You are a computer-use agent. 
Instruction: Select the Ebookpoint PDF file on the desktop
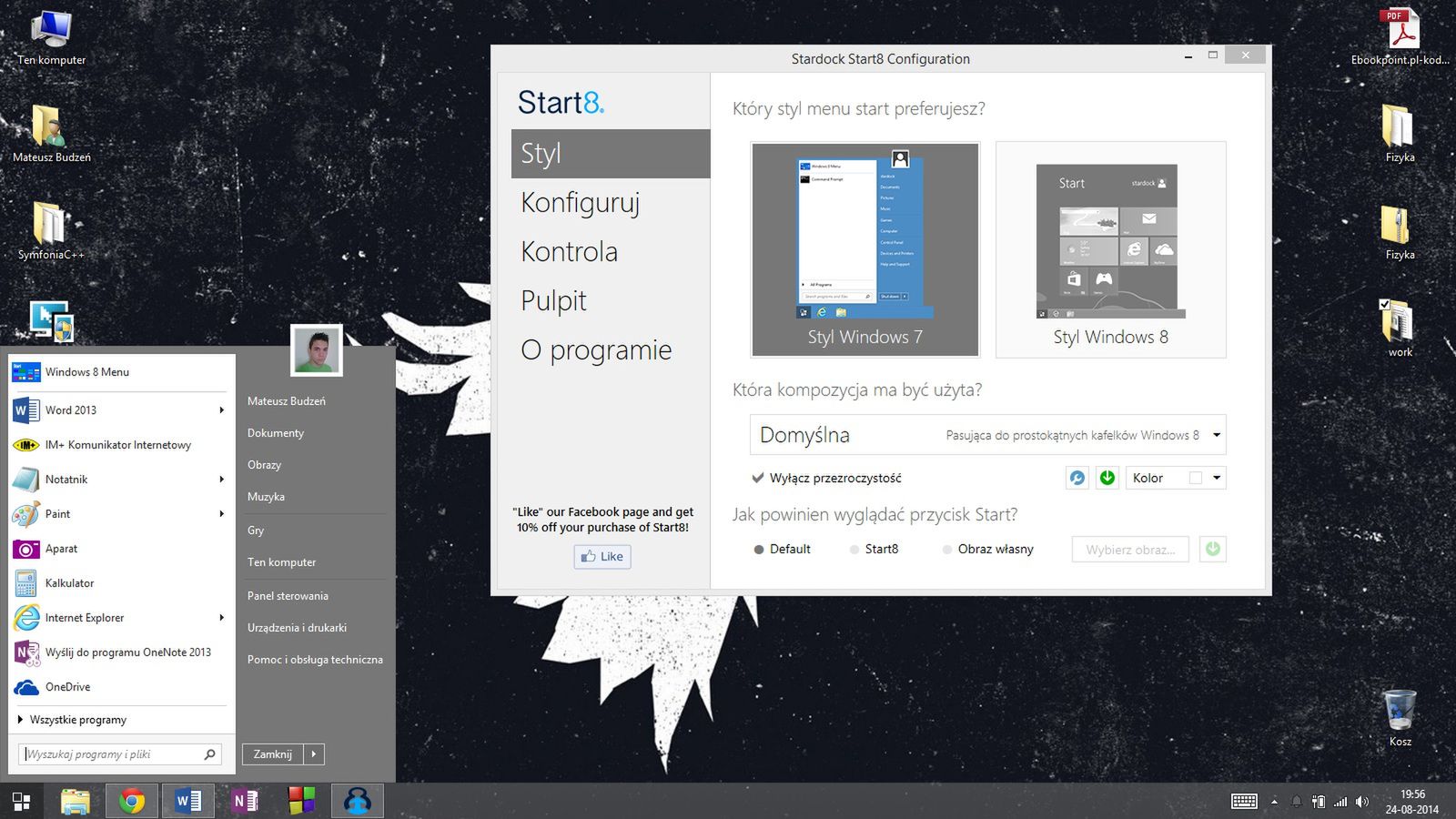(x=1400, y=37)
